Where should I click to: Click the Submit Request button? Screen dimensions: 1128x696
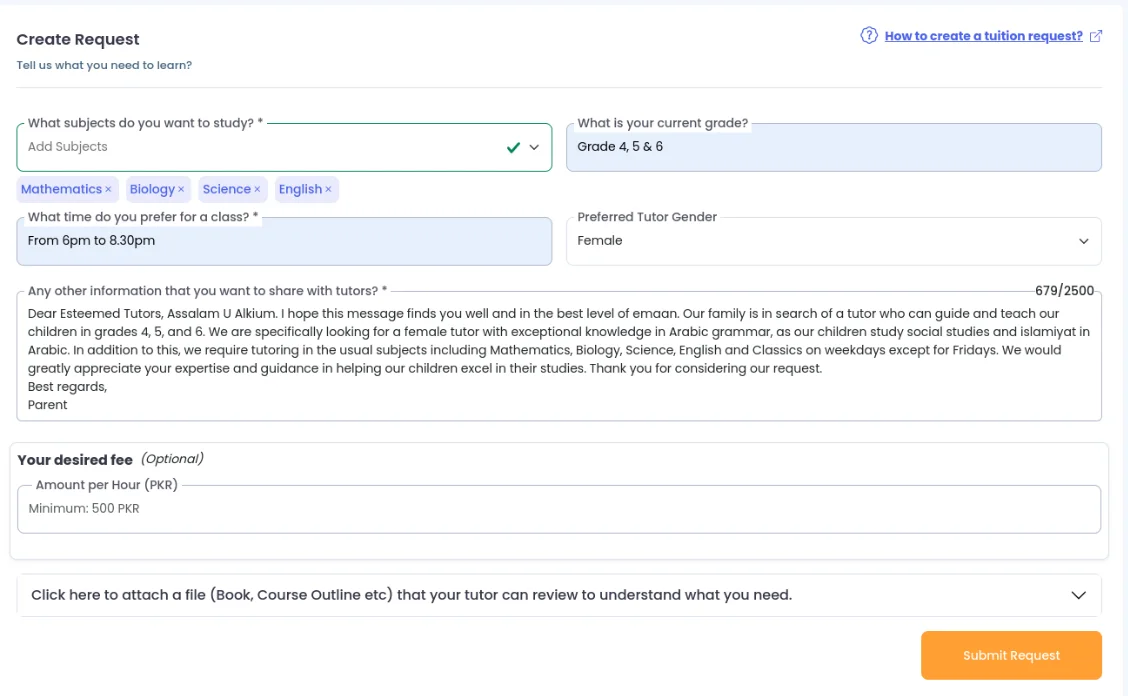pos(1011,656)
